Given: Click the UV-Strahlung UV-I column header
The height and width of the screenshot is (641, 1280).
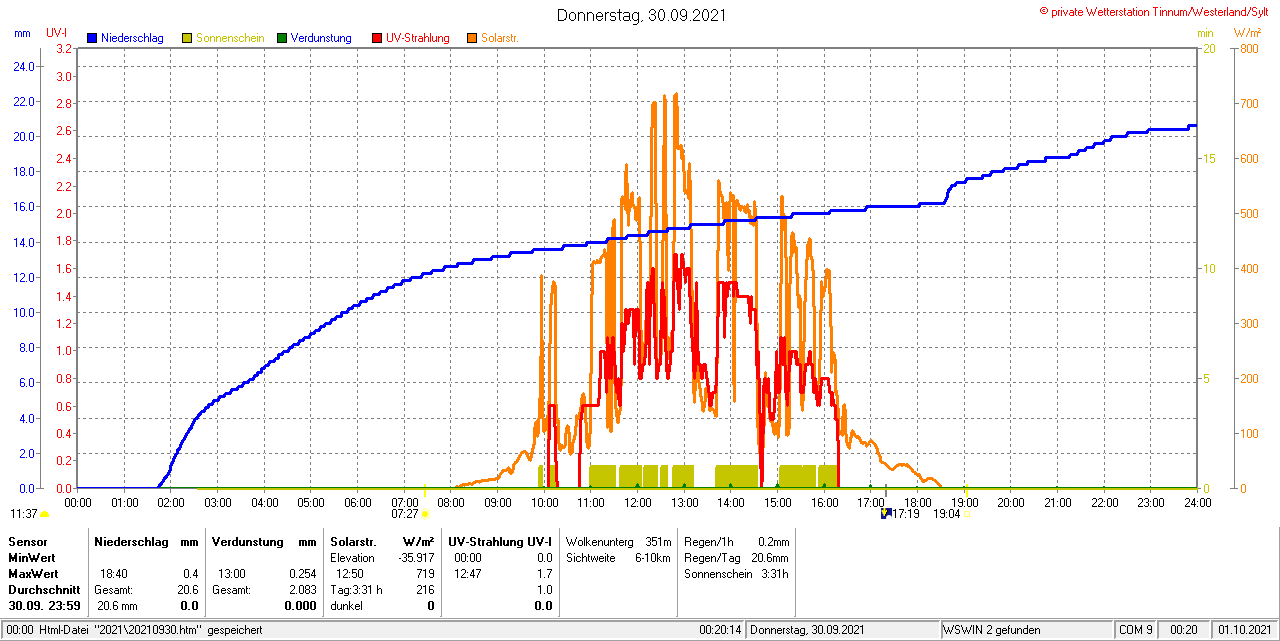Looking at the screenshot, I should 500,541.
